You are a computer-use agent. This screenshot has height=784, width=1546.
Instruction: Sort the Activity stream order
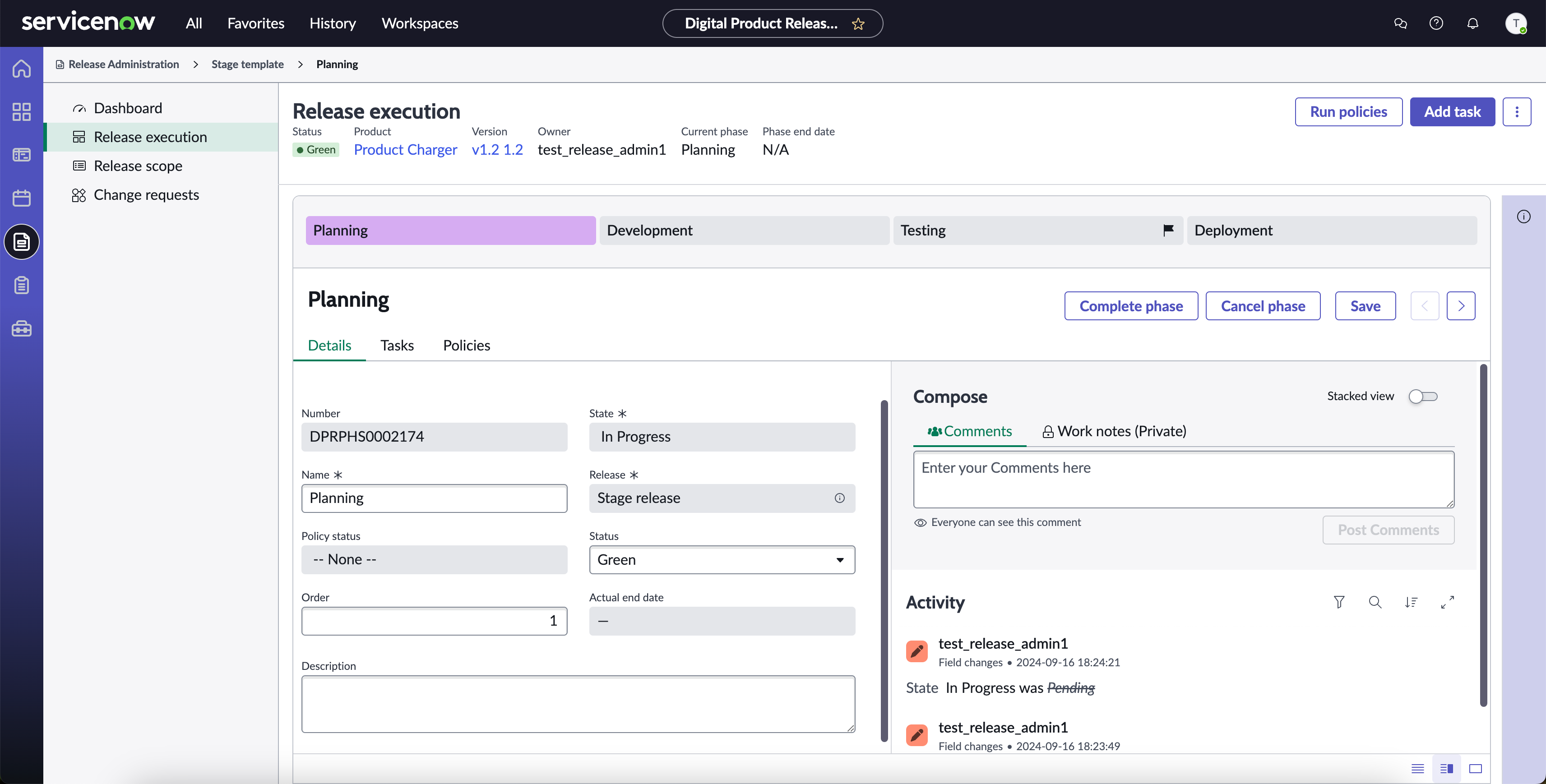point(1411,602)
